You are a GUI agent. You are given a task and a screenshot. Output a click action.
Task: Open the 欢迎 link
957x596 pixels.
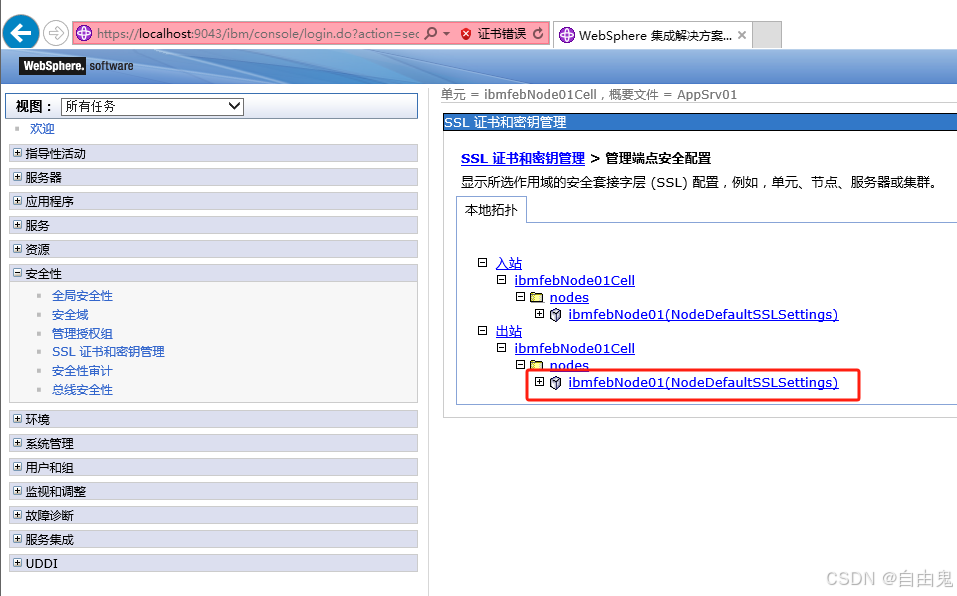[42, 129]
